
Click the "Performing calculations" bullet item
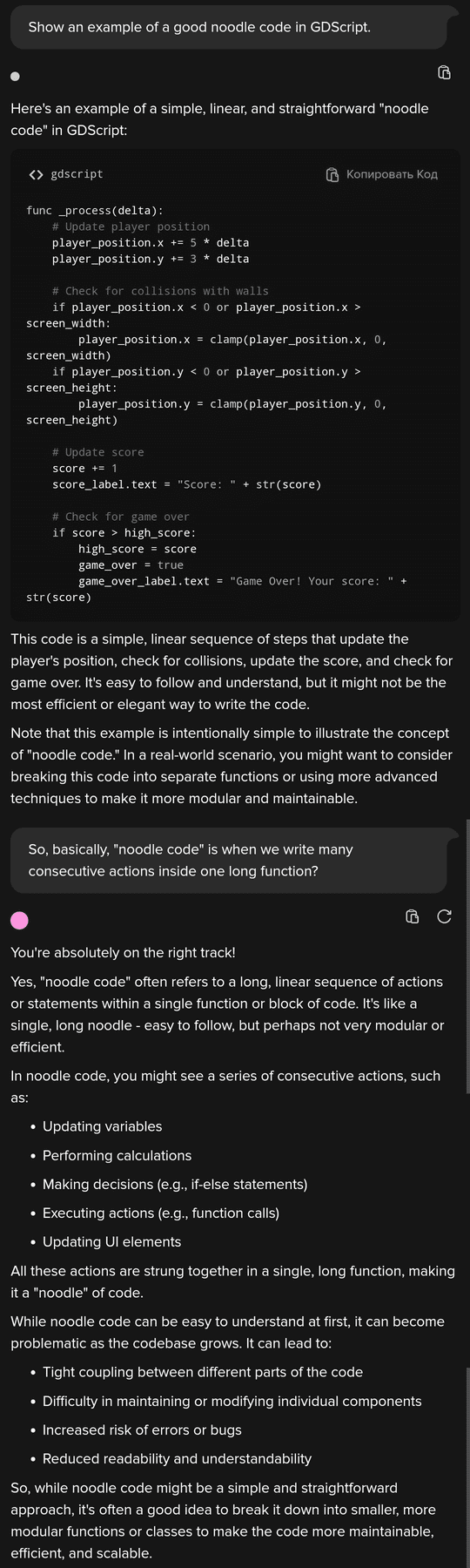click(x=117, y=1155)
